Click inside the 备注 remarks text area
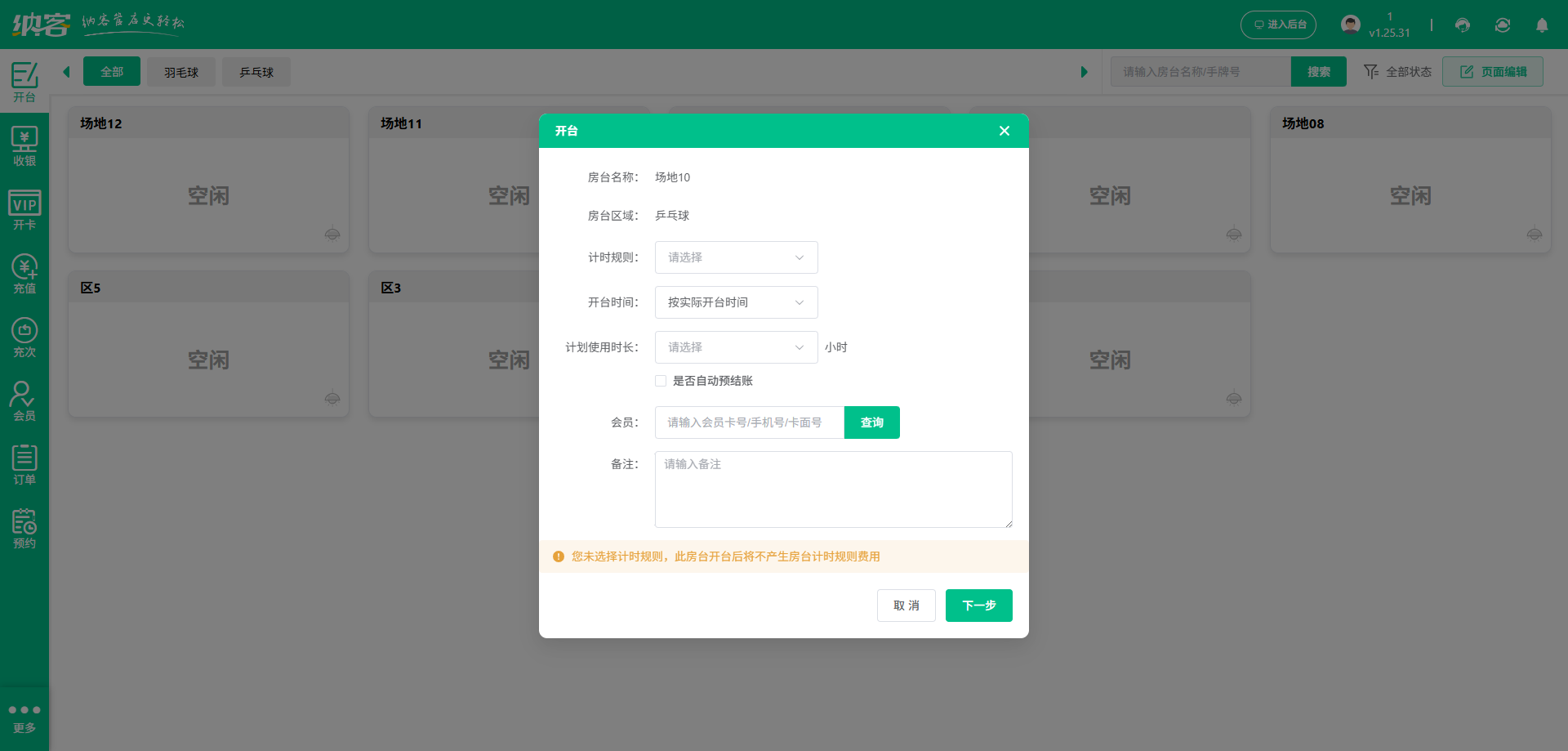The width and height of the screenshot is (1568, 751). tap(832, 489)
